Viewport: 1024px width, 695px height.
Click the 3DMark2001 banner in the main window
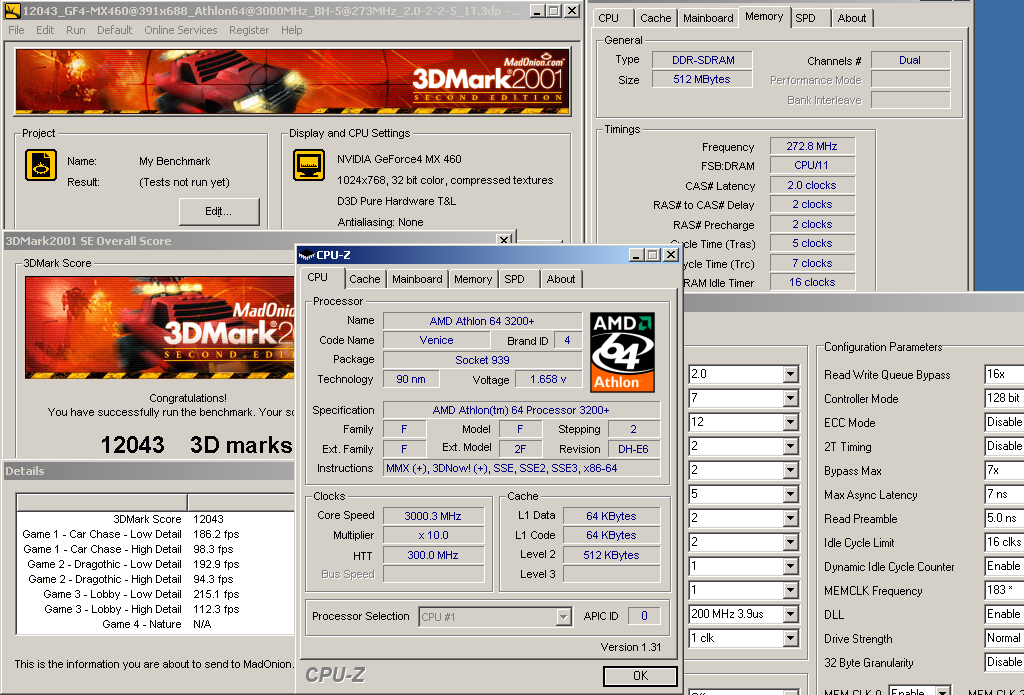tap(293, 81)
